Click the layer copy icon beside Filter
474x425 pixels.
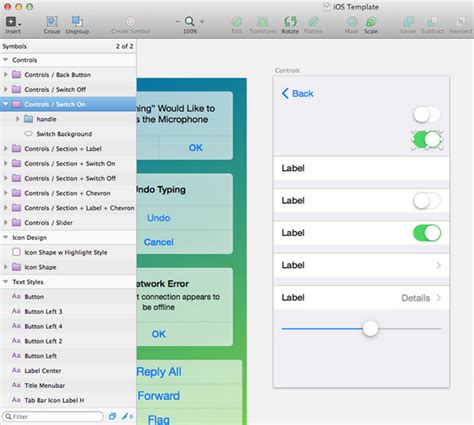[x=112, y=416]
